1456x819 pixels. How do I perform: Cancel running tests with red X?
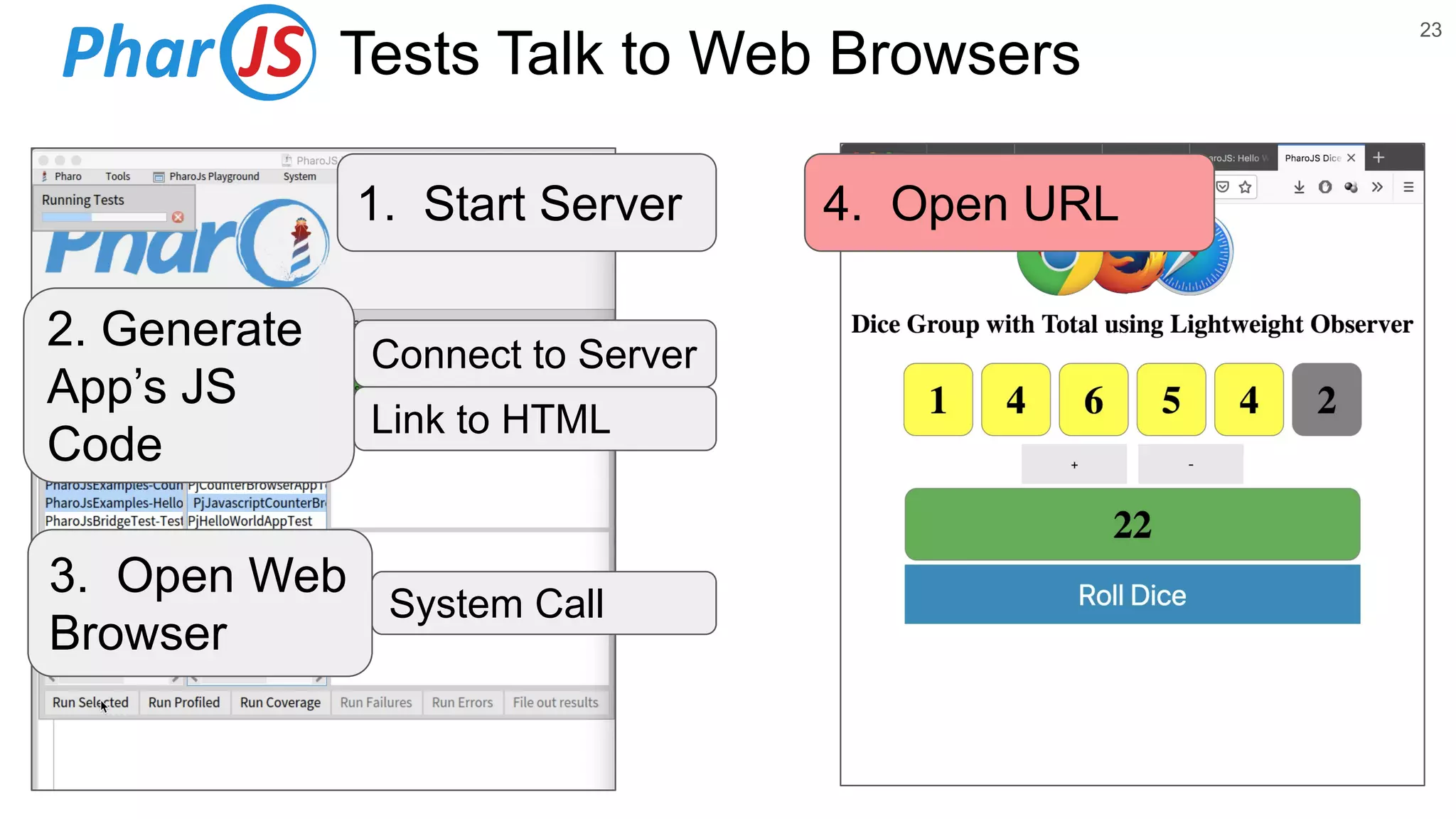click(x=178, y=217)
